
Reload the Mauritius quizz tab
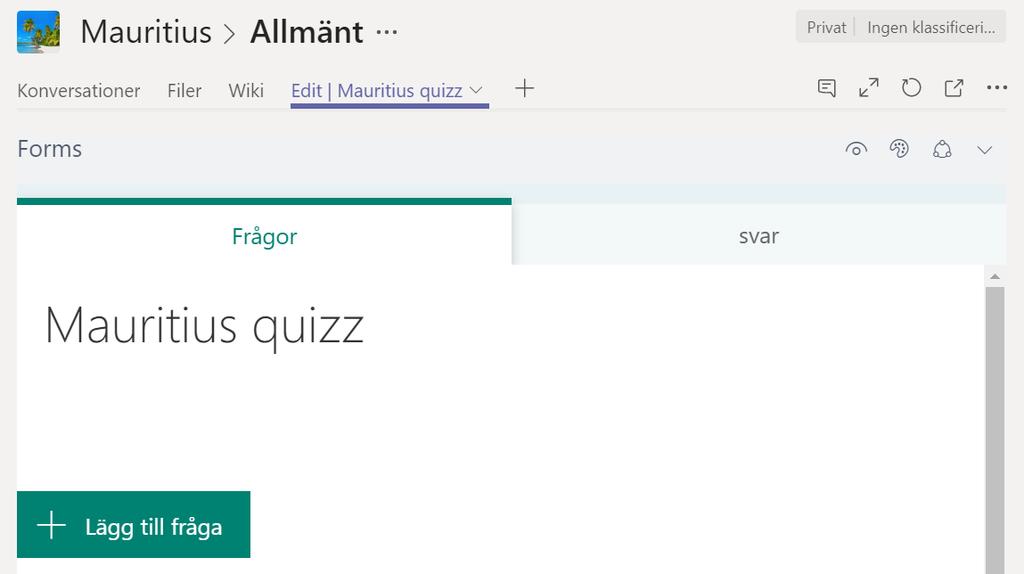pos(911,88)
